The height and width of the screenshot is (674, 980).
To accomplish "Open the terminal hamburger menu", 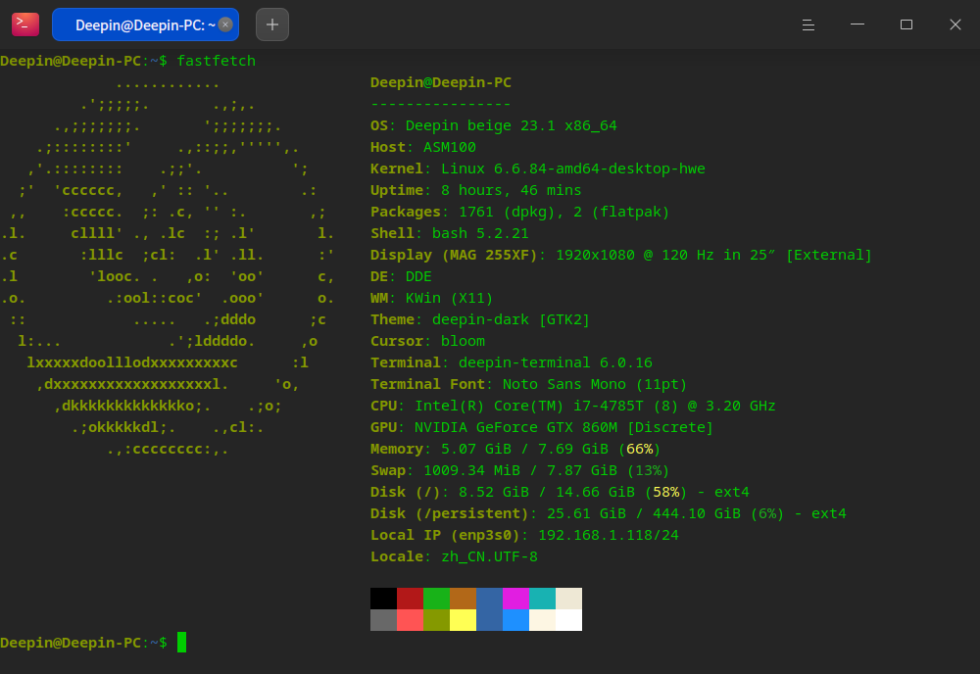I will pos(808,25).
